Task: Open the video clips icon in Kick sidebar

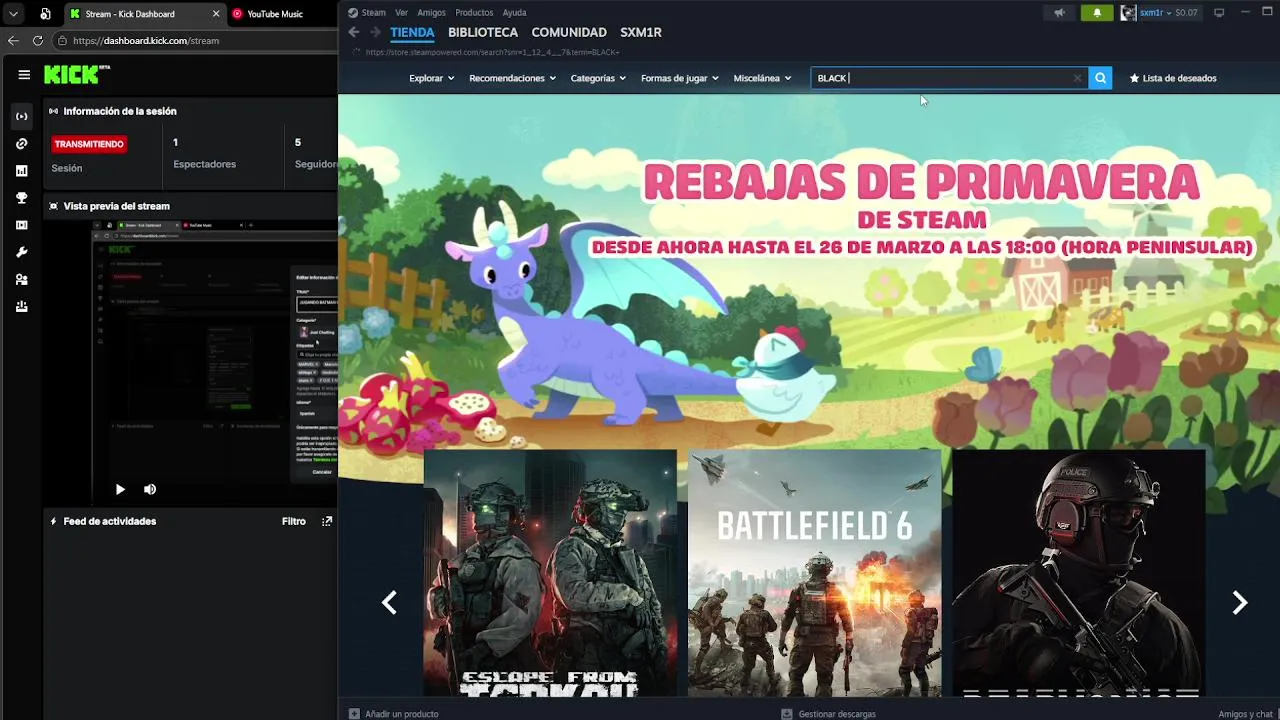Action: pos(22,225)
